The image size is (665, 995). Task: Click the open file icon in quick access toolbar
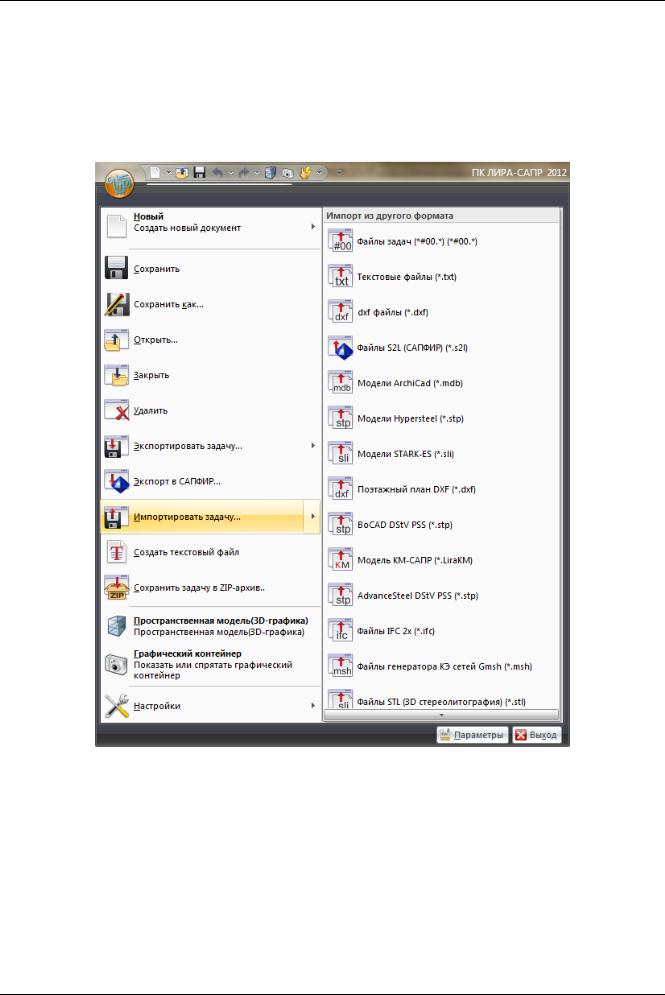pos(182,172)
